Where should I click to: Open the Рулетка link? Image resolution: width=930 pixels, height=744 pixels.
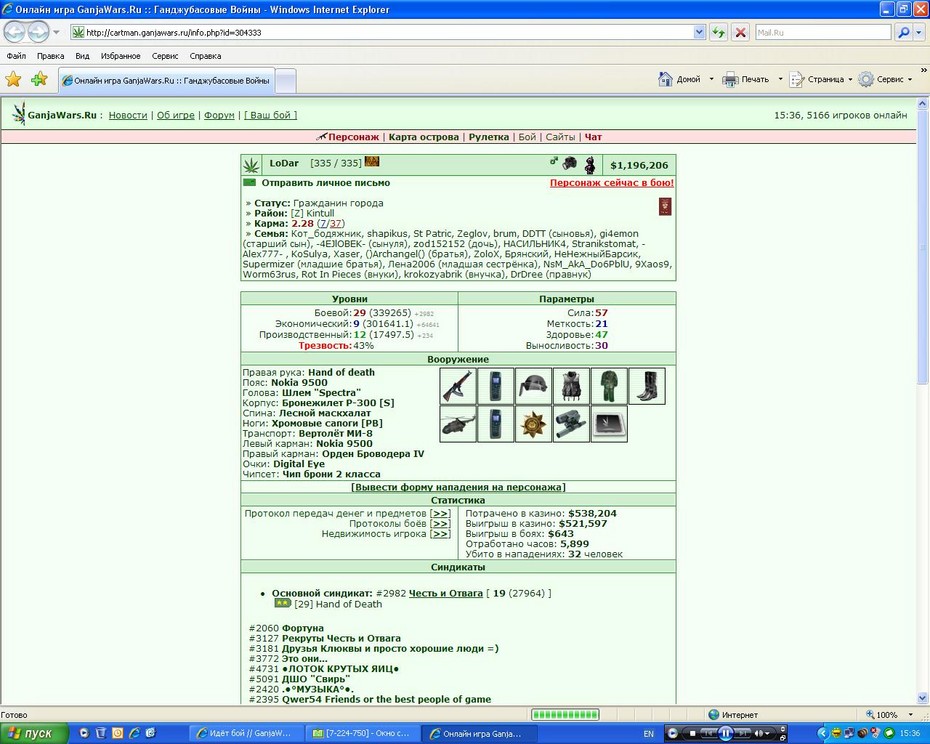(489, 137)
